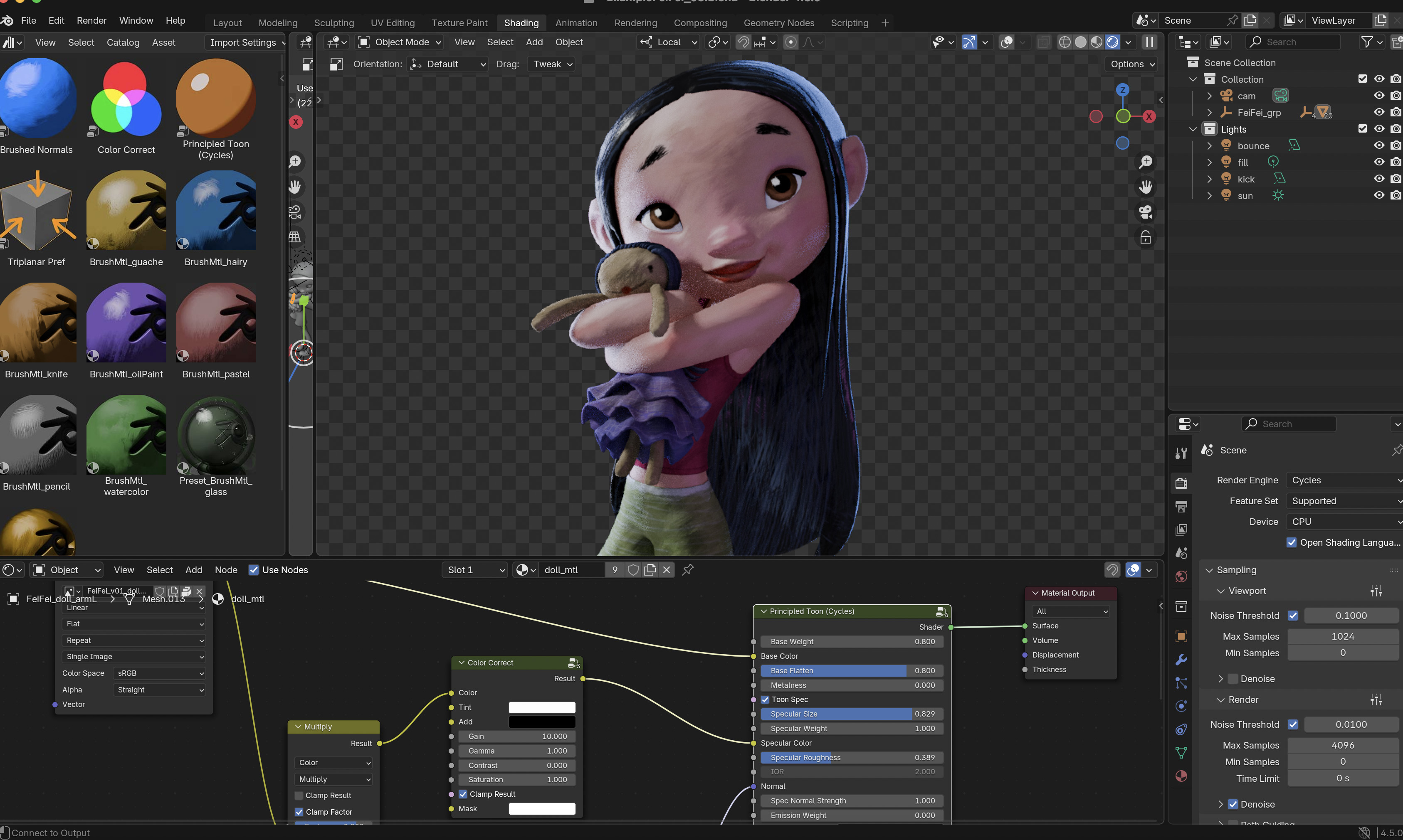Screen dimensions: 1403x840
Task: Disable Clamp Result in Color Correct node
Action: click(x=462, y=794)
